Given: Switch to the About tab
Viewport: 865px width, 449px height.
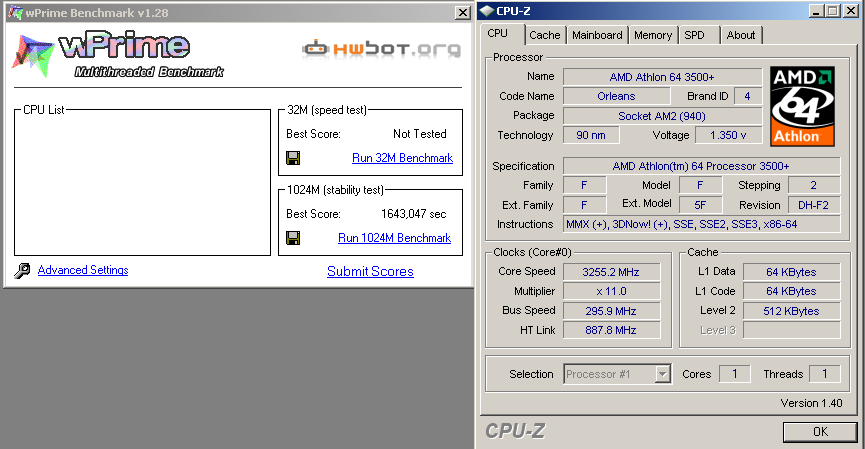Looking at the screenshot, I should point(740,35).
